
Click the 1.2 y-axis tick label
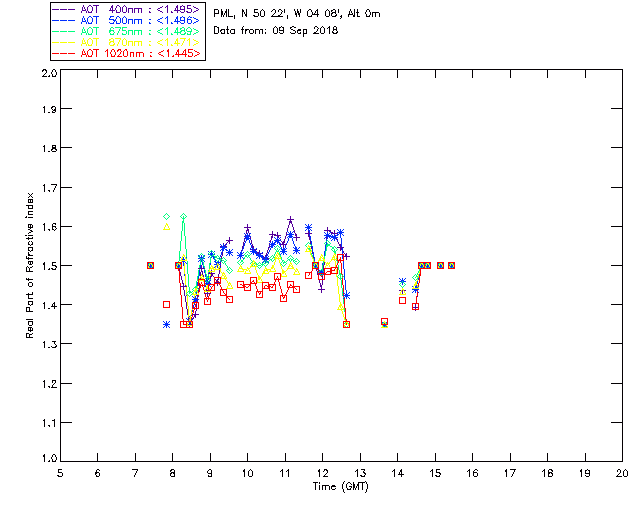click(x=49, y=384)
